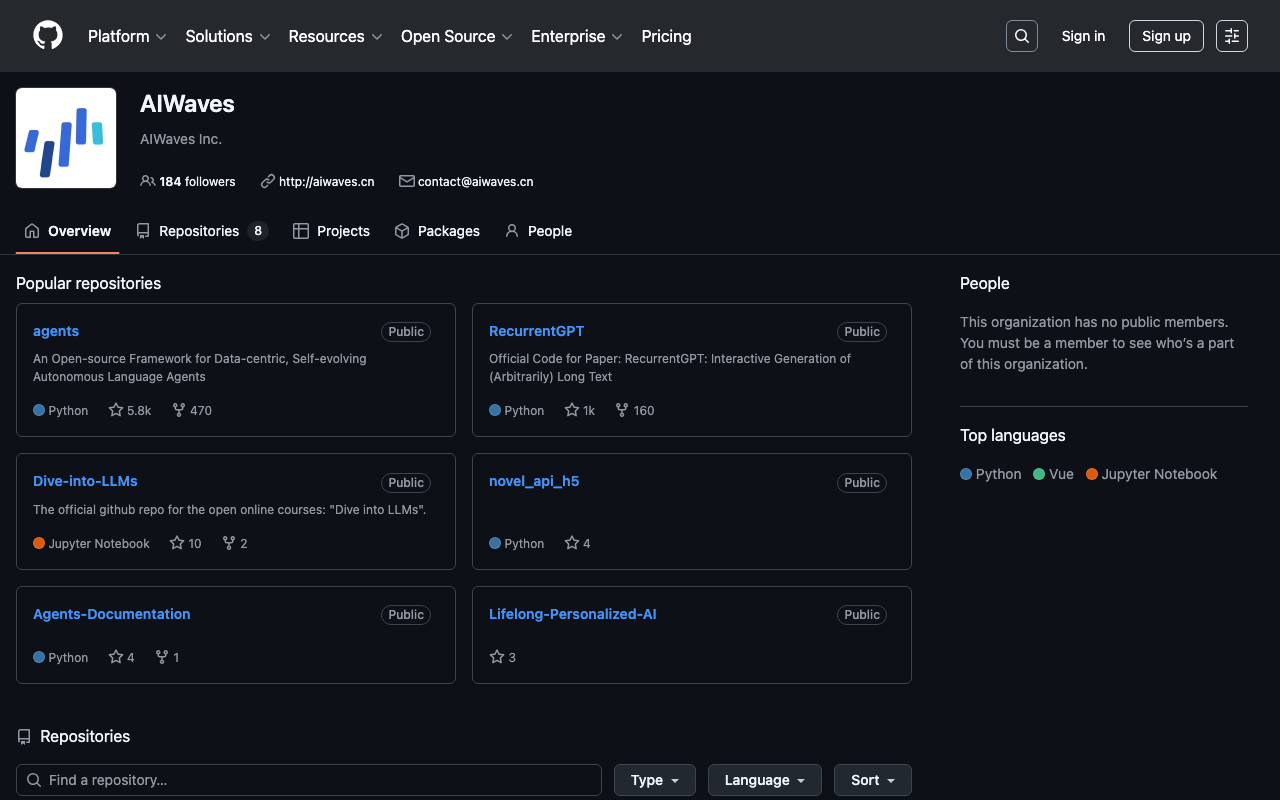The width and height of the screenshot is (1280, 800).
Task: Click the star count on agents repo
Action: point(130,410)
